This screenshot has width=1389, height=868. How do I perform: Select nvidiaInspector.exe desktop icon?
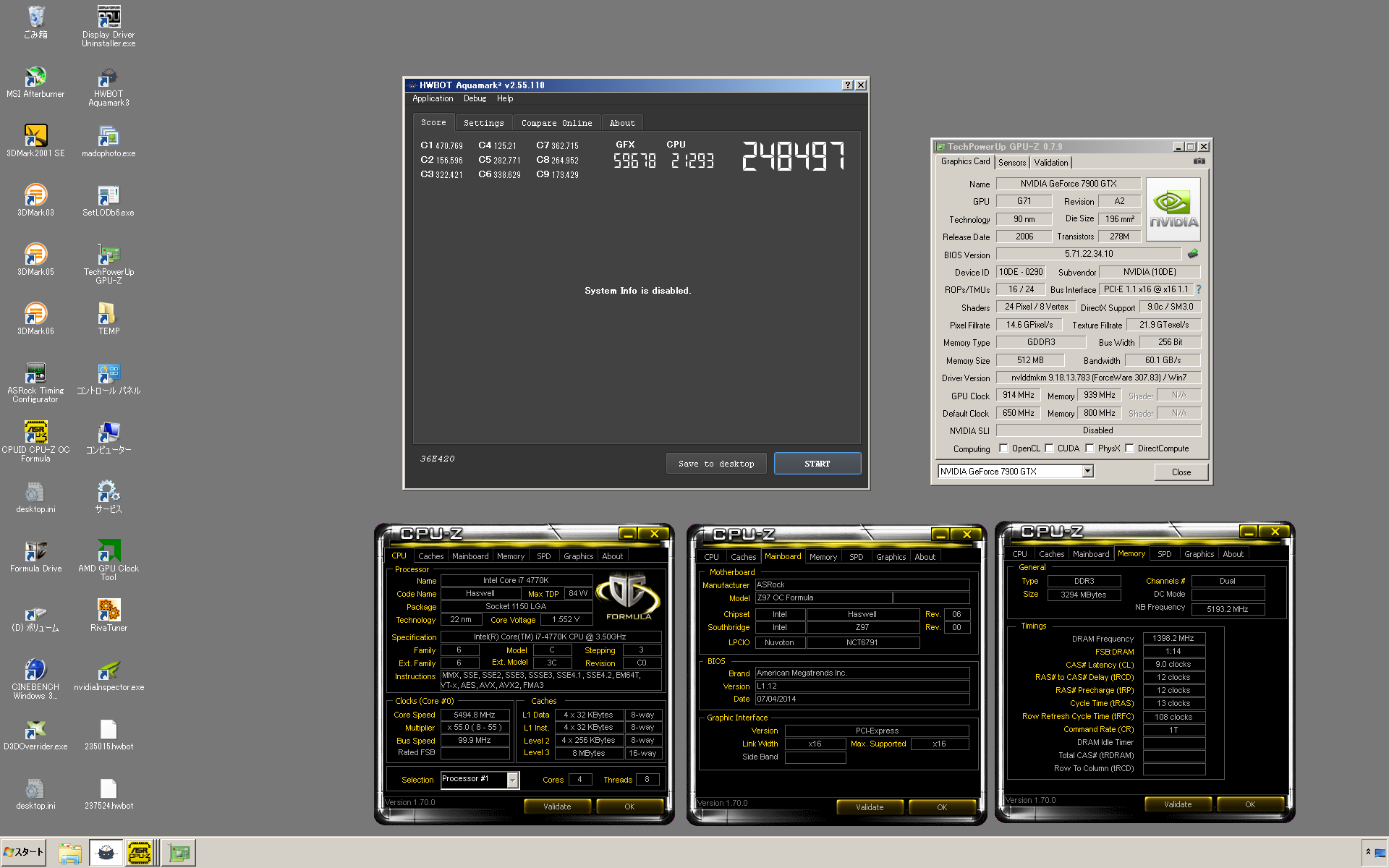point(109,675)
